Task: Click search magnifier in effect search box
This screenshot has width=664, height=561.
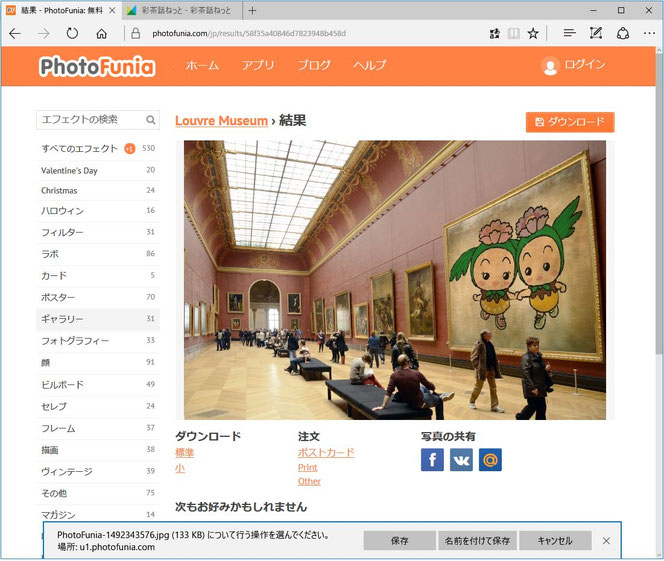Action: coord(151,120)
